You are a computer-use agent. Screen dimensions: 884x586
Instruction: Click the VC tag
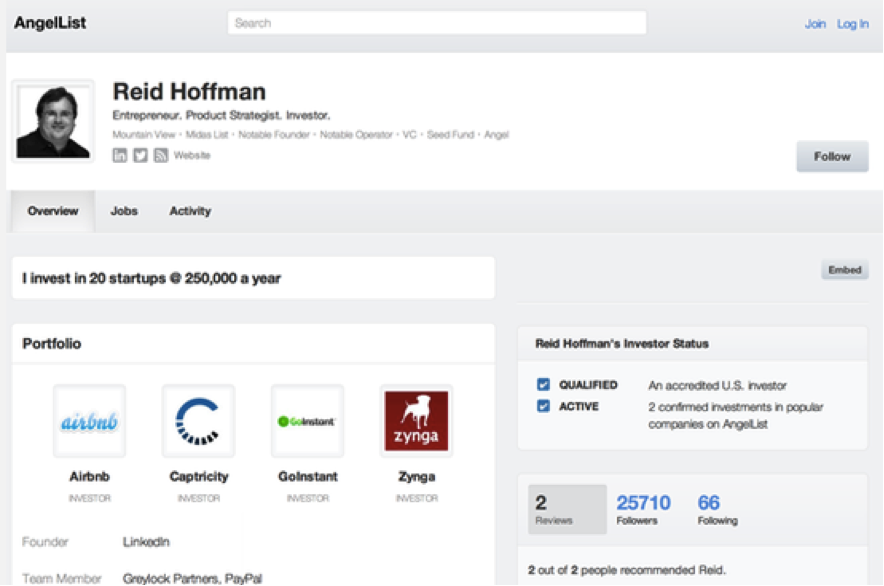409,134
